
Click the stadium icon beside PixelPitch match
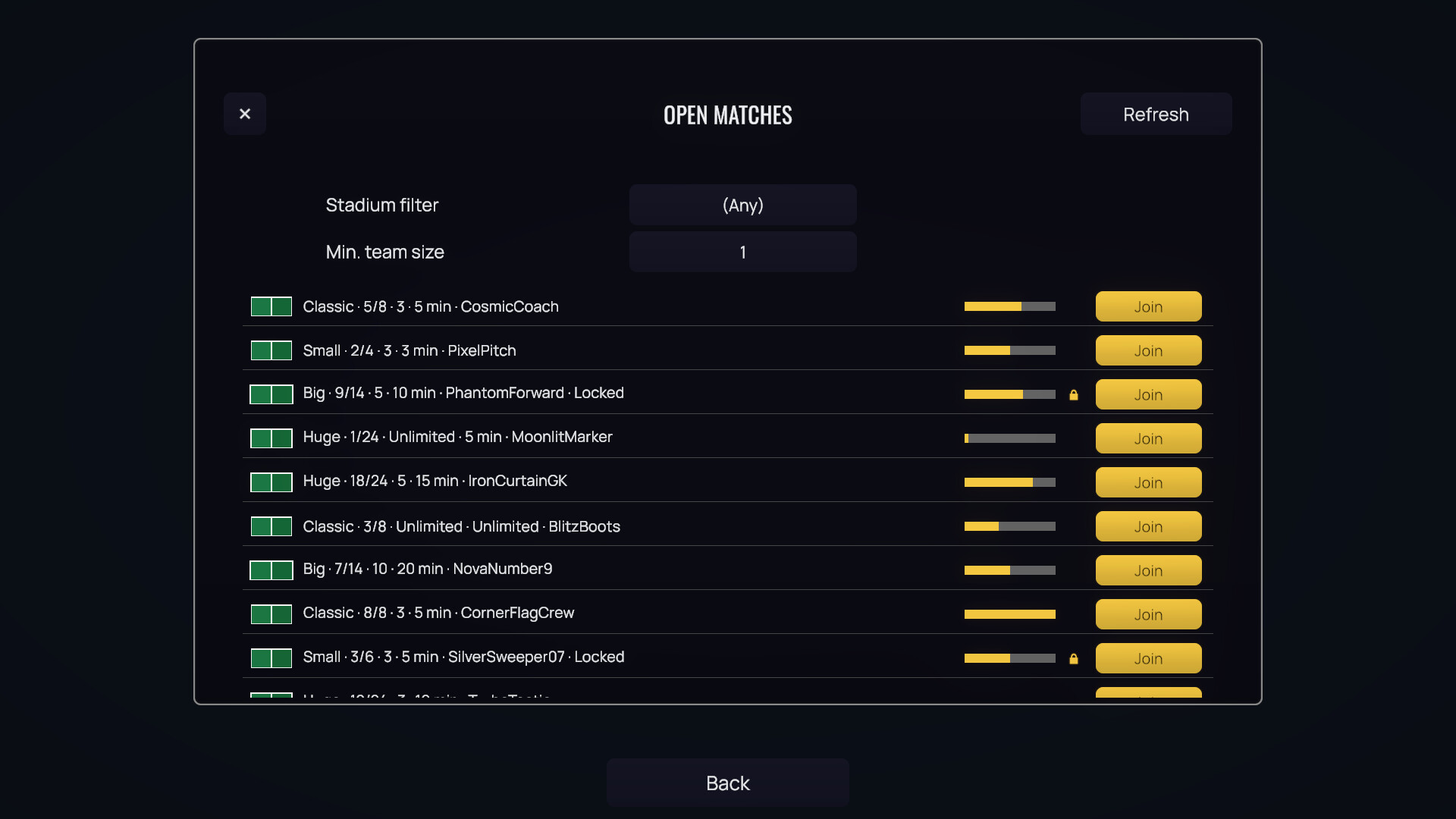click(271, 350)
